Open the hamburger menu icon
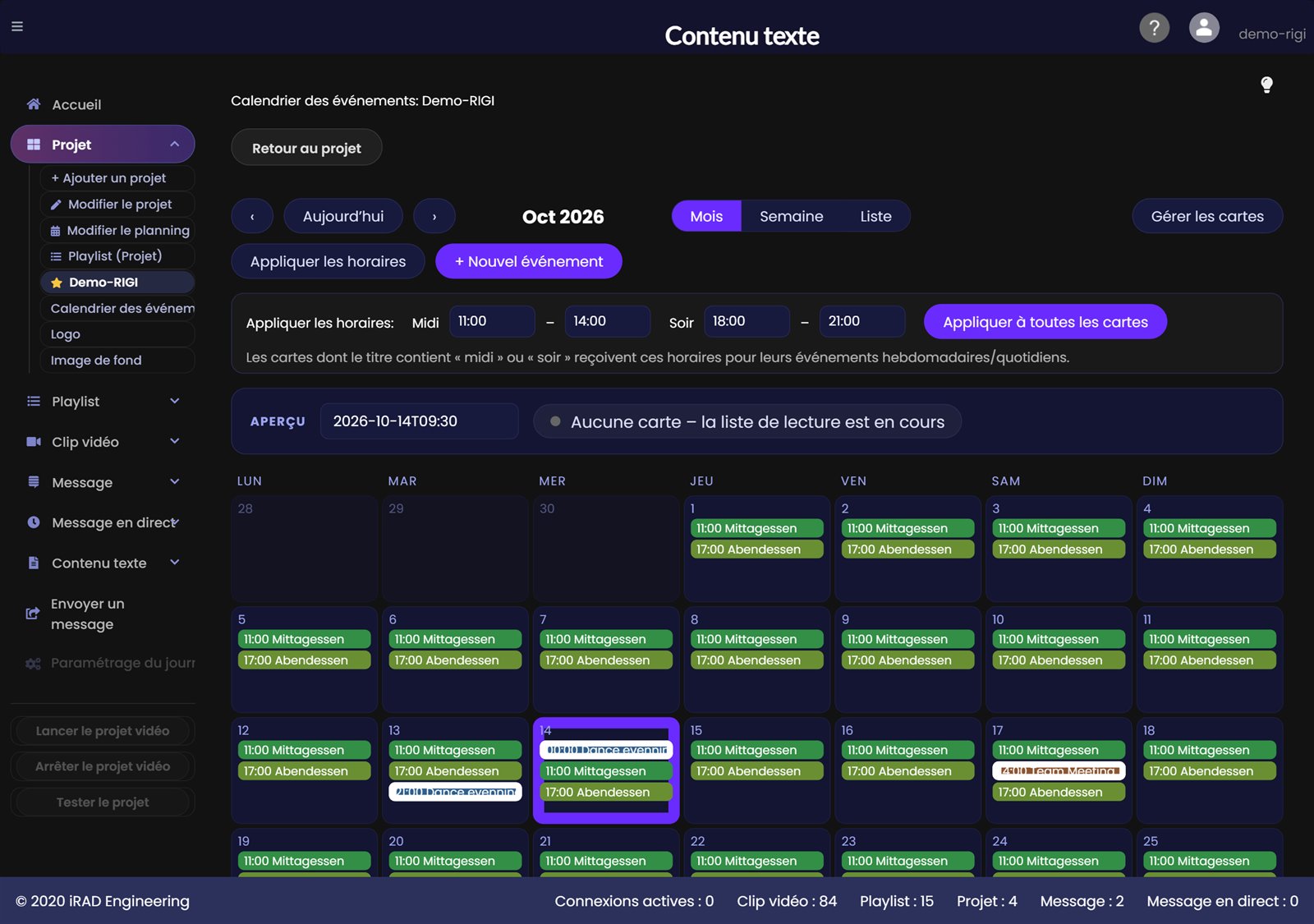This screenshot has height=924, width=1314. (17, 26)
